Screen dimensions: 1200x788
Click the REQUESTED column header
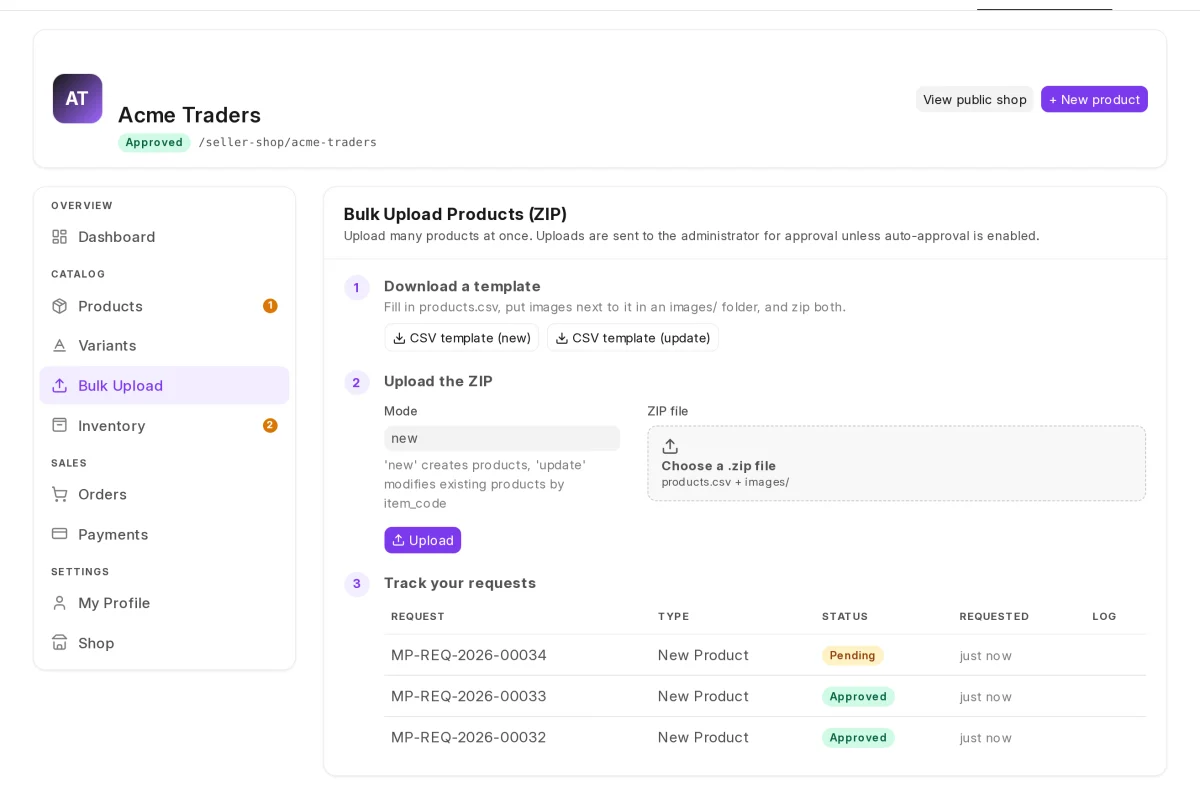[994, 616]
